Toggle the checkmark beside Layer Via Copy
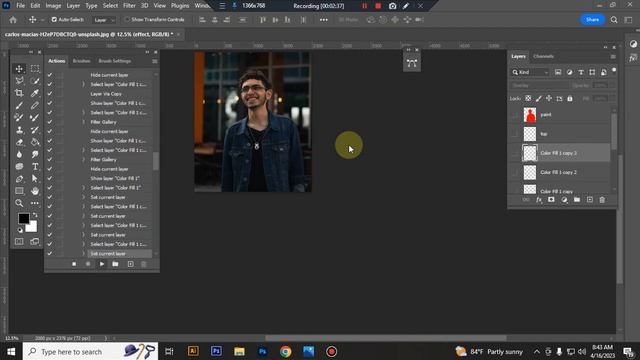 point(50,94)
